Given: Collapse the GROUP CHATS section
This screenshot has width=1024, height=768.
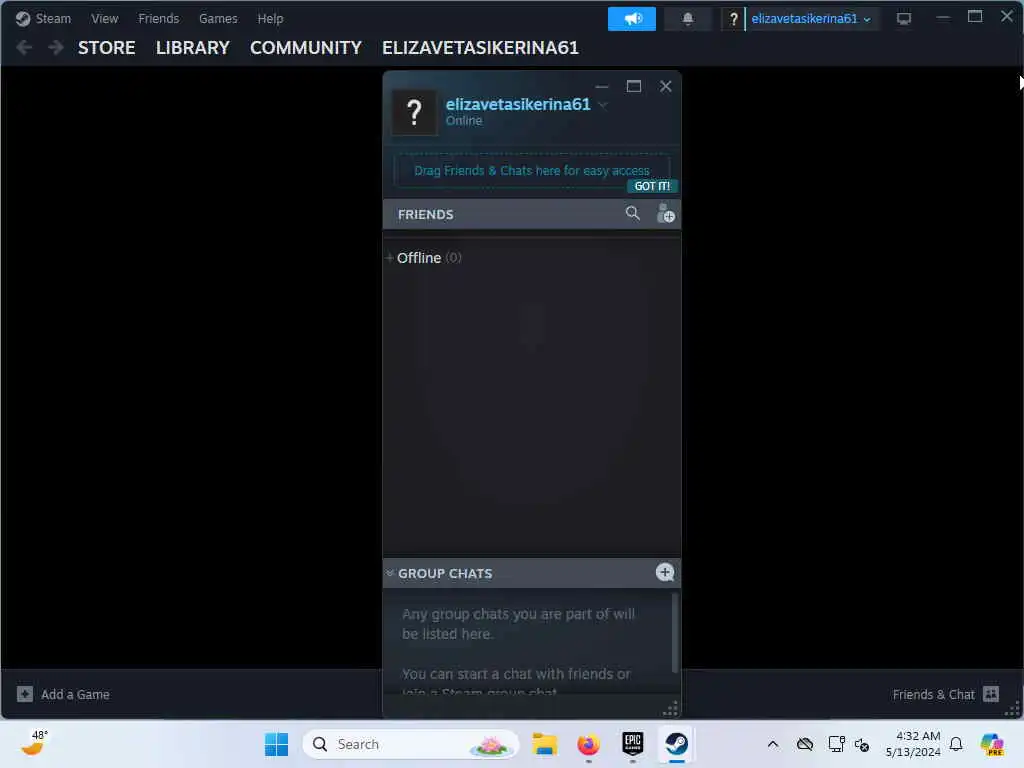Looking at the screenshot, I should point(390,573).
